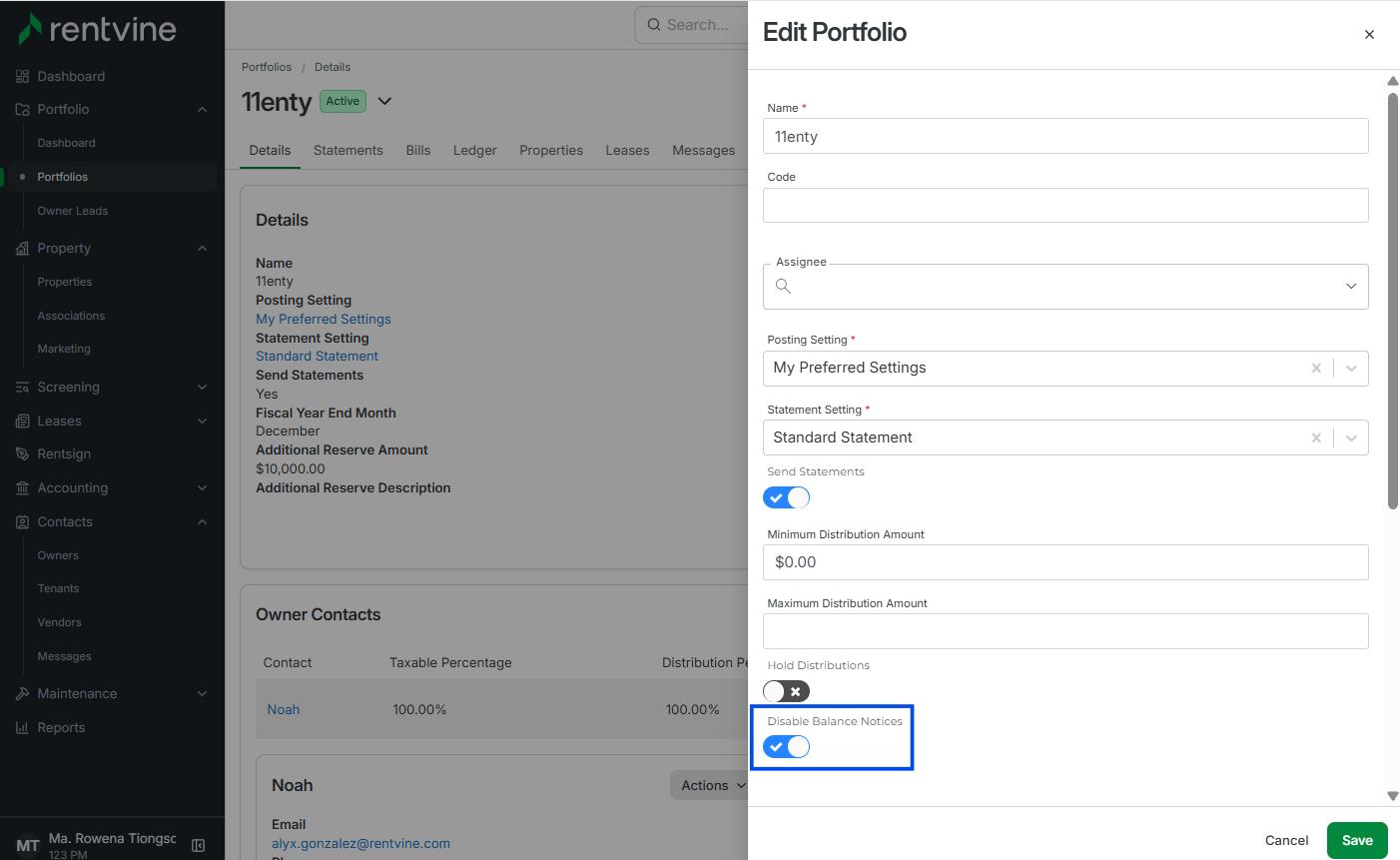Expand the Leases sidebar section
This screenshot has width=1400, height=860.
click(x=202, y=421)
